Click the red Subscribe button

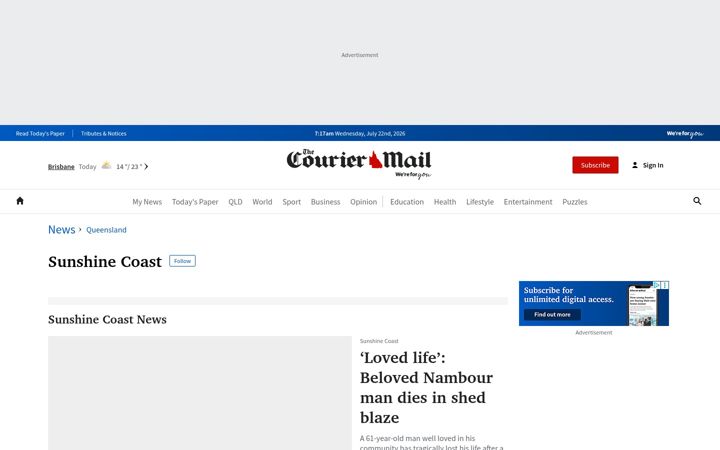595,165
